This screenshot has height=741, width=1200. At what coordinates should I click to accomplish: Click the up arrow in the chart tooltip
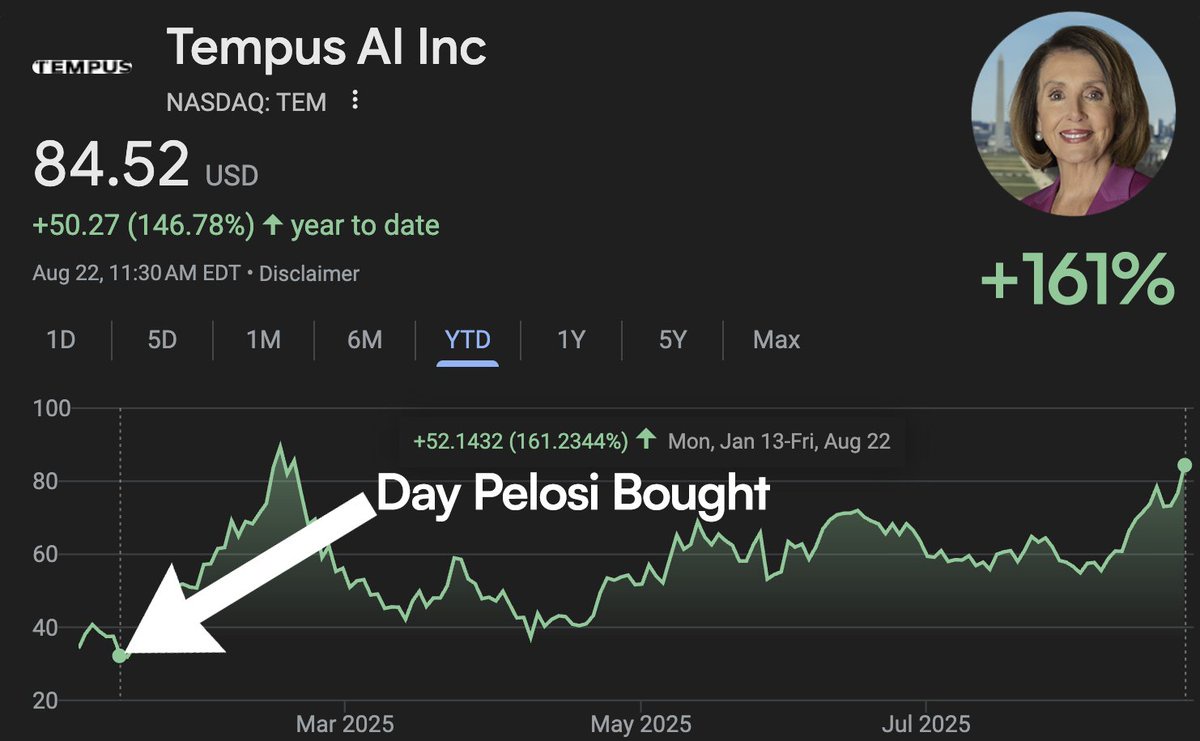pos(646,439)
